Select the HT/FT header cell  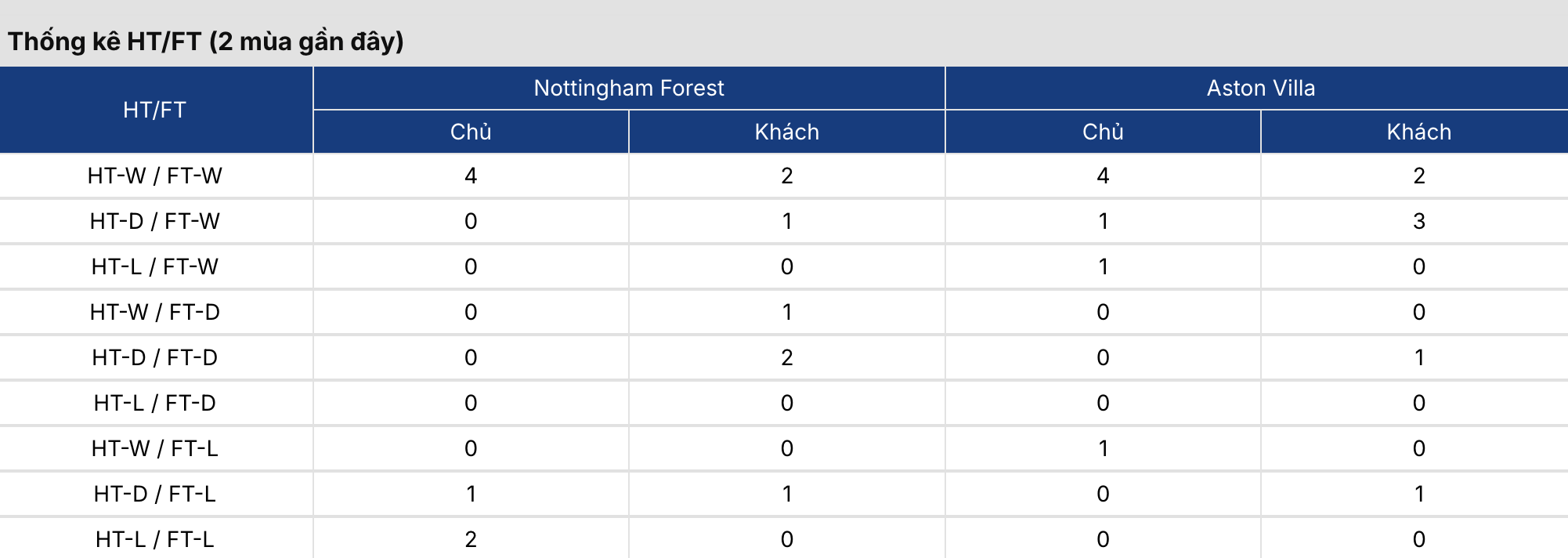pyautogui.click(x=155, y=110)
